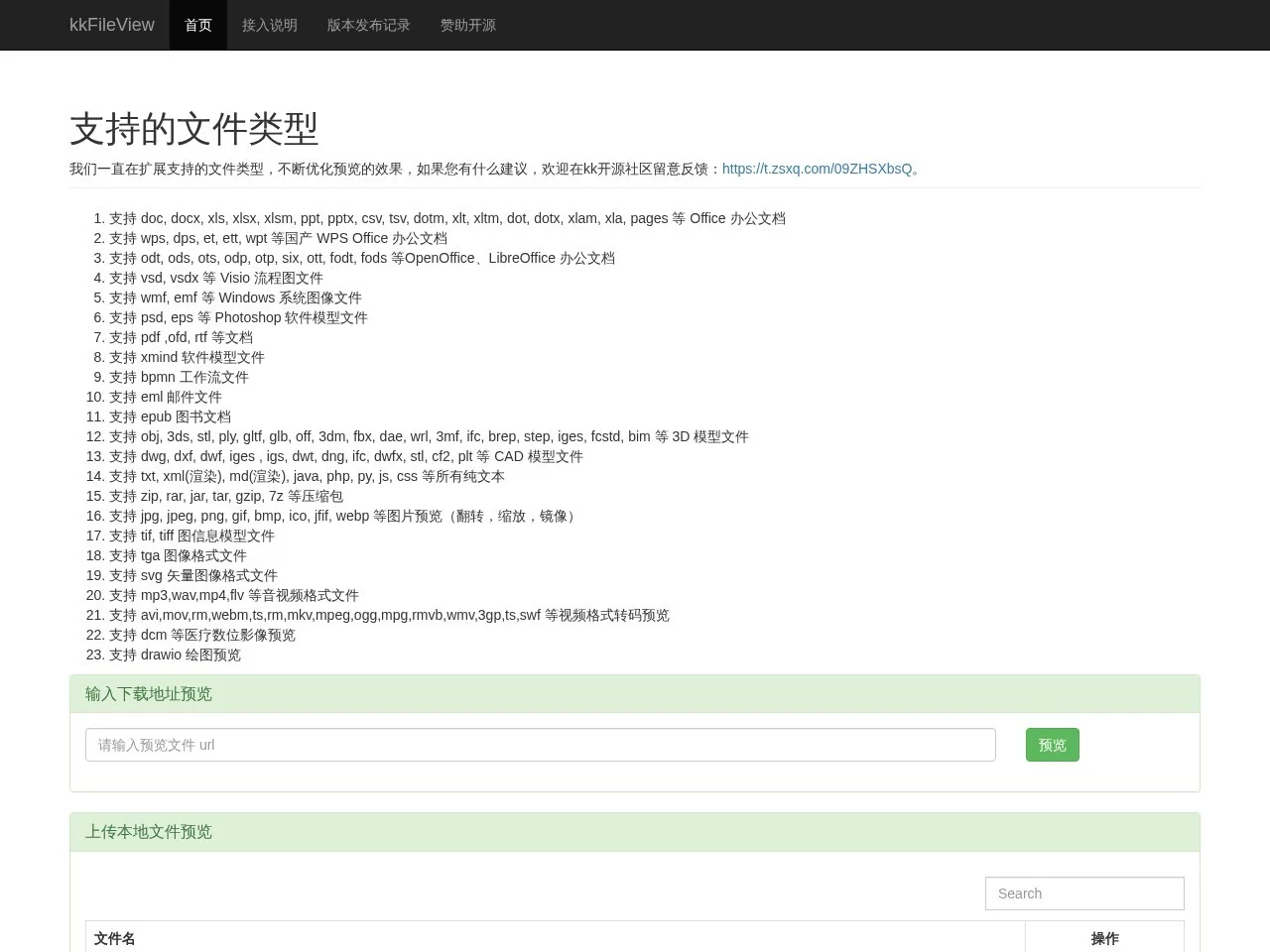Screen dimensions: 1270x952
Task: Click the 输入下载地址预览 panel heading
Action: click(x=149, y=694)
